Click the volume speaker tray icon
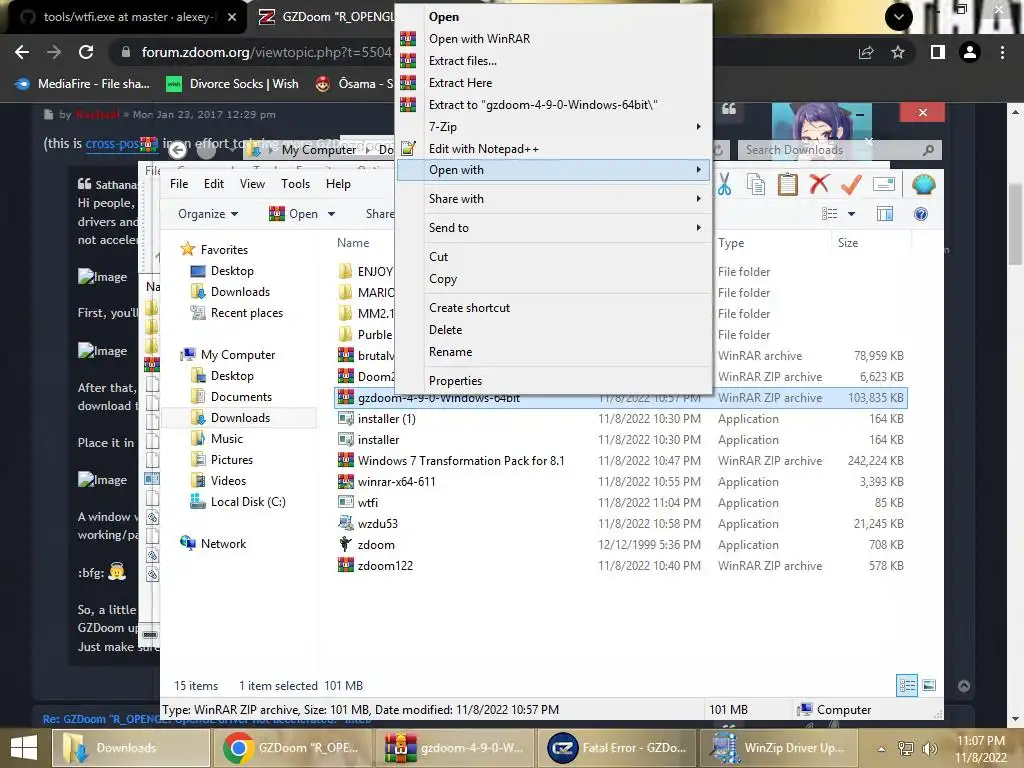 928,748
